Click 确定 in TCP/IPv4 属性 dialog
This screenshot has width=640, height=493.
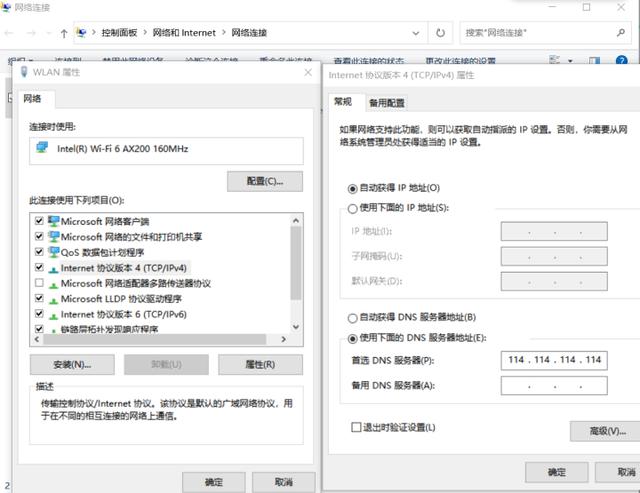coord(557,472)
